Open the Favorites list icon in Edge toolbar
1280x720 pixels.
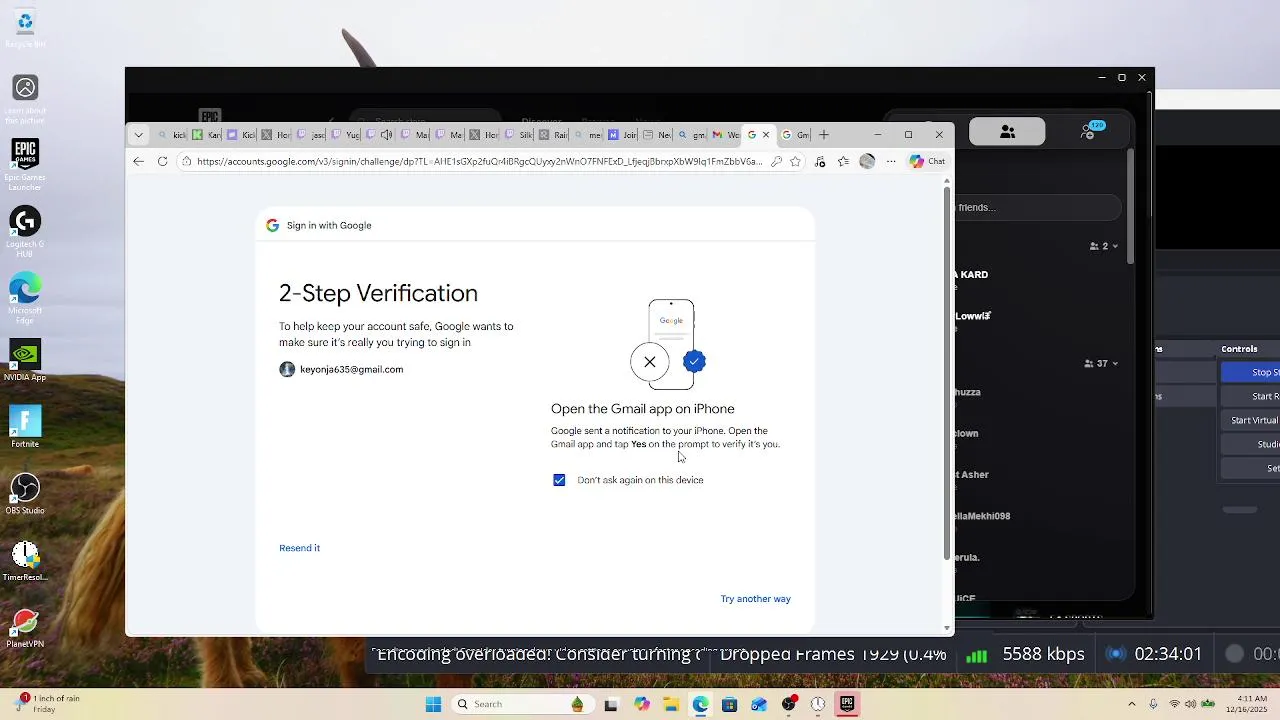click(843, 161)
